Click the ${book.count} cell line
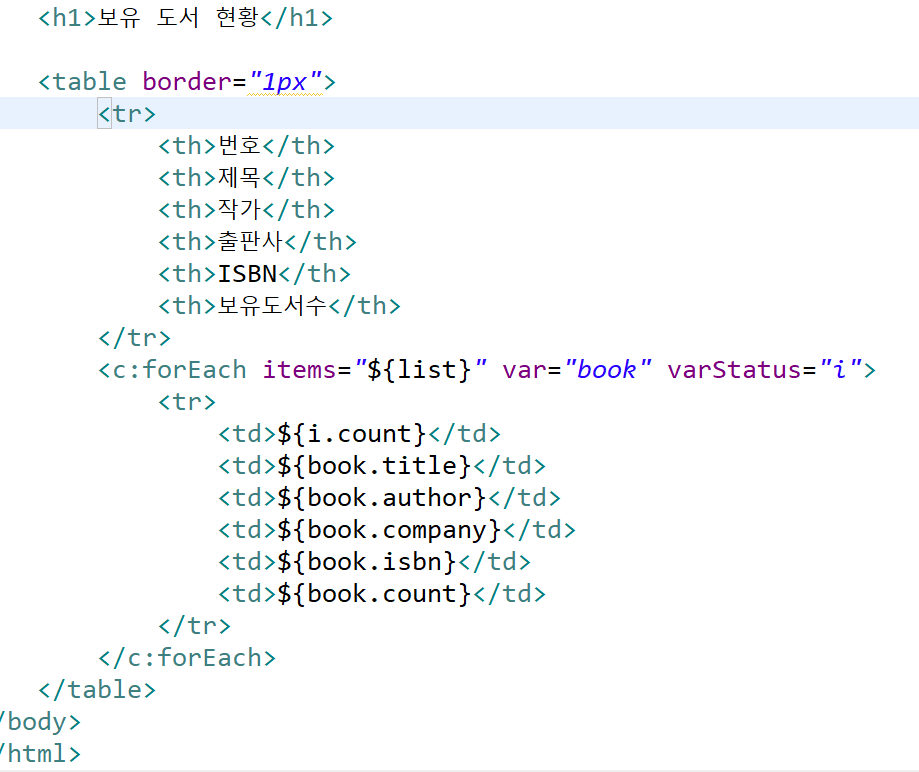 [x=382, y=594]
